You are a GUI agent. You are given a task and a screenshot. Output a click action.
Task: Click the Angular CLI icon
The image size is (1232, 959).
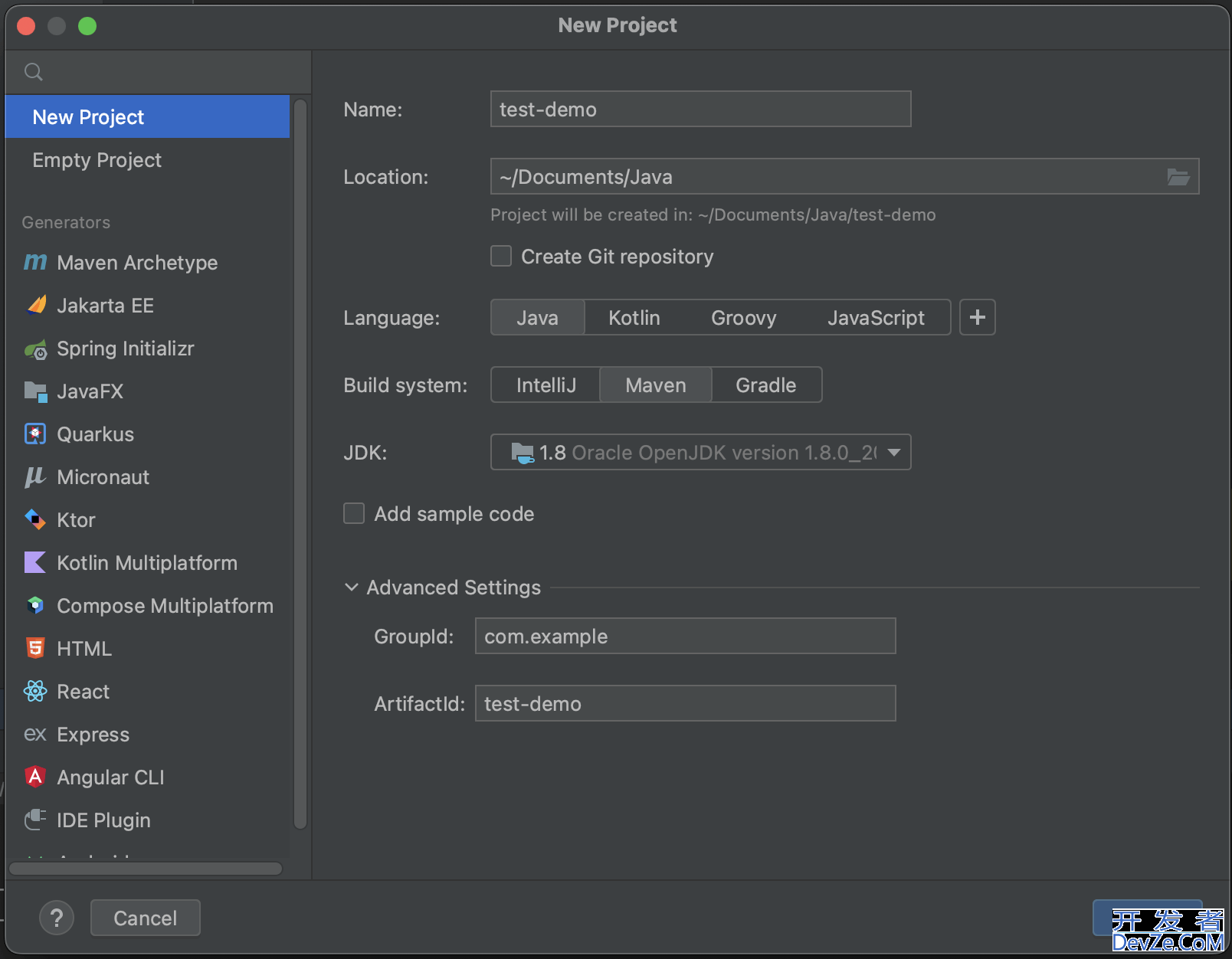click(x=35, y=777)
